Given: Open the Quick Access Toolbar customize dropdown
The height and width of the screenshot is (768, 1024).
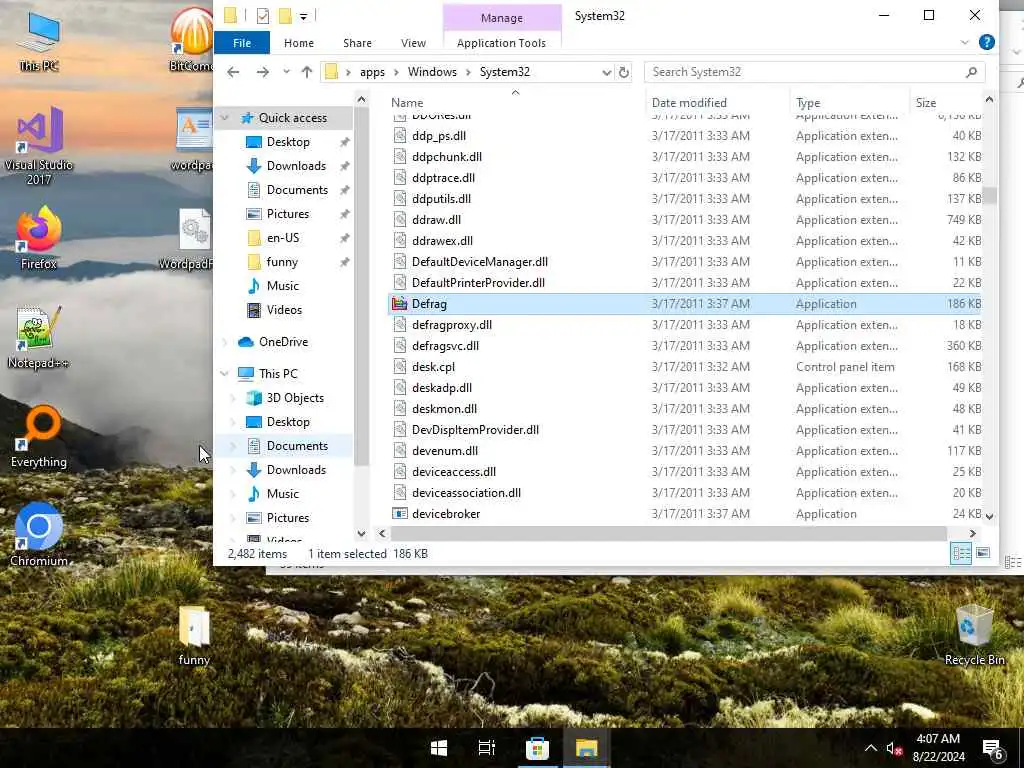Looking at the screenshot, I should tap(304, 16).
